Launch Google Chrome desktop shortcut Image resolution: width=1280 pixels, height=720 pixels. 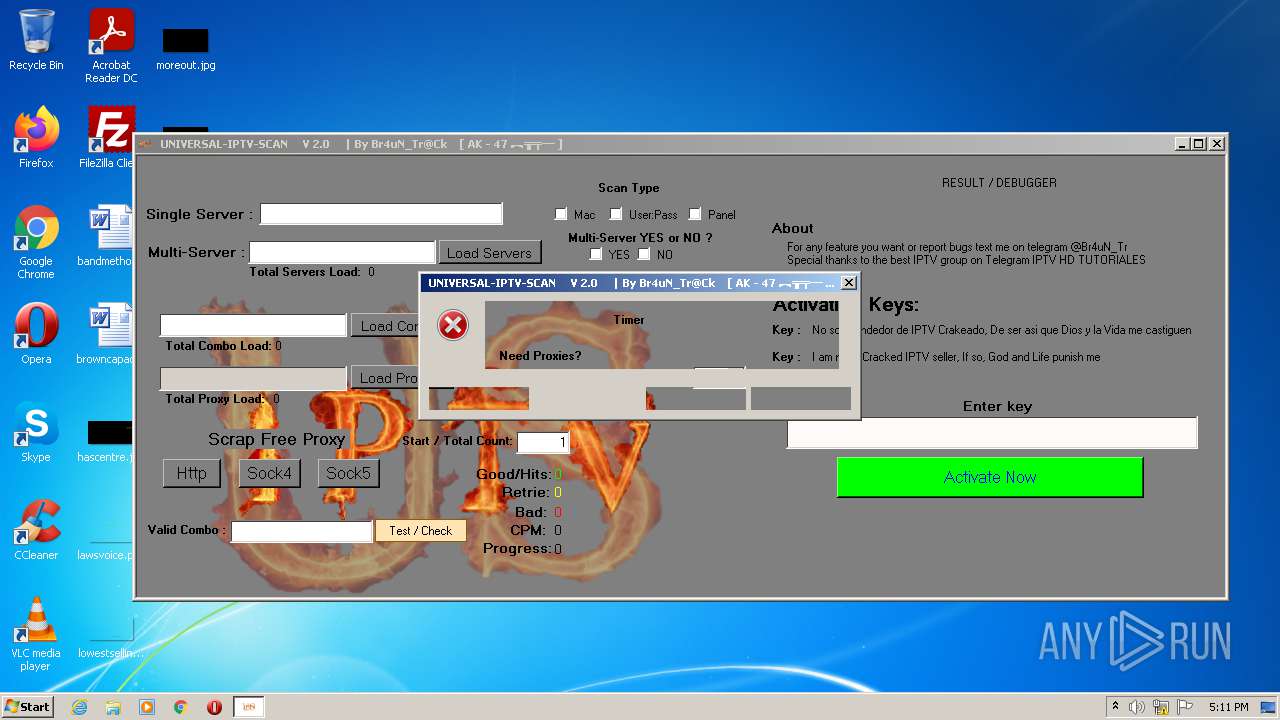(36, 241)
